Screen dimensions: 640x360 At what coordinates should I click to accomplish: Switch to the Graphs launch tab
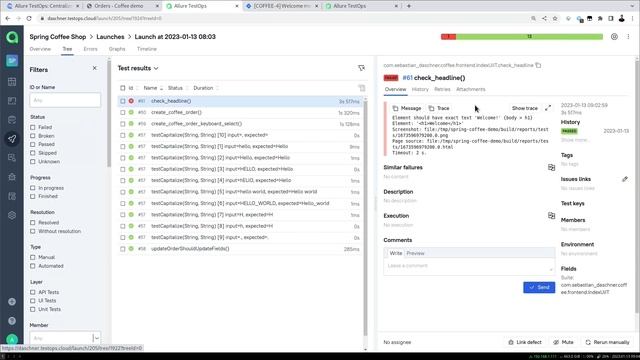point(117,49)
